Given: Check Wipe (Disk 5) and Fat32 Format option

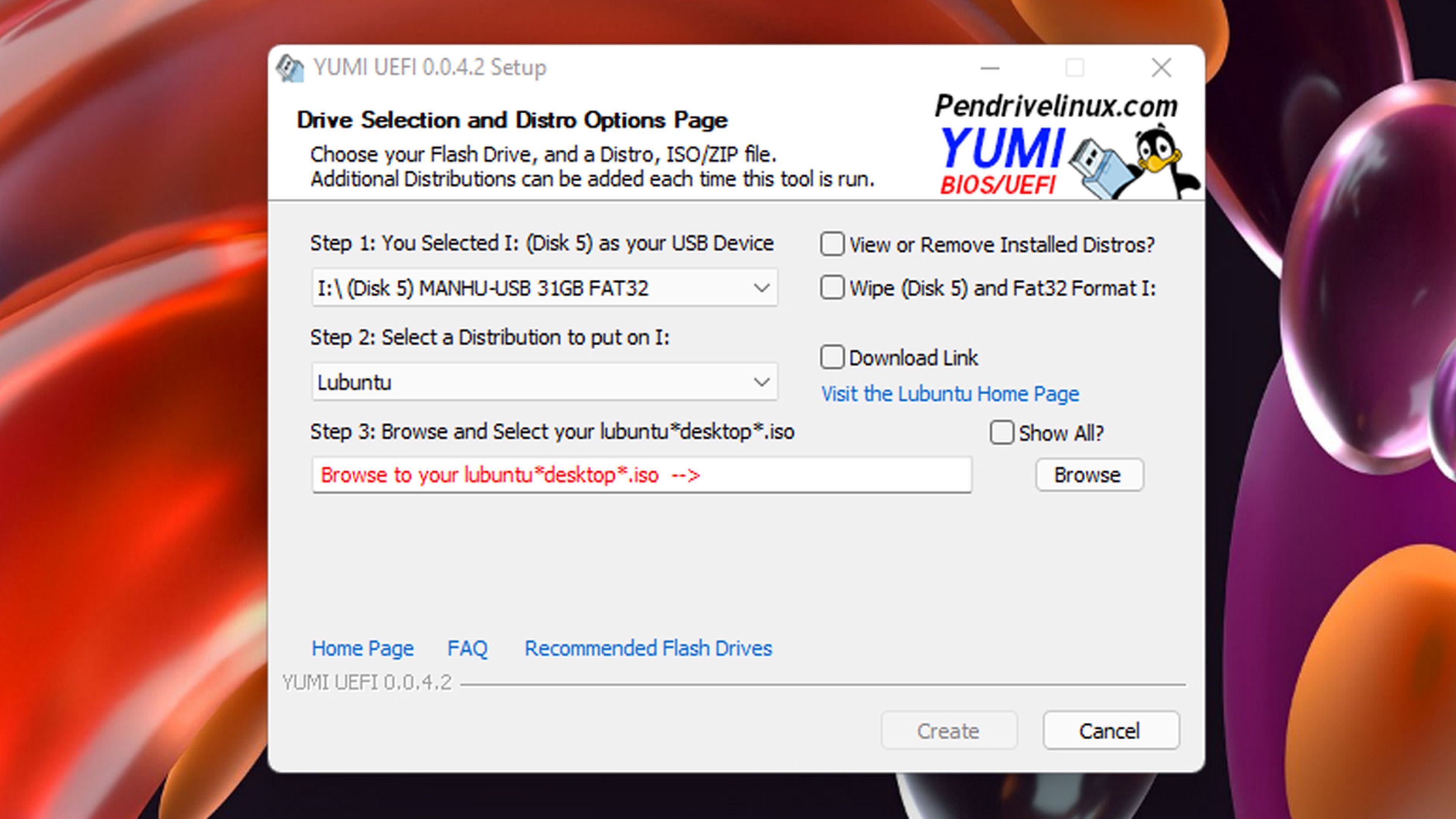Looking at the screenshot, I should pyautogui.click(x=832, y=288).
